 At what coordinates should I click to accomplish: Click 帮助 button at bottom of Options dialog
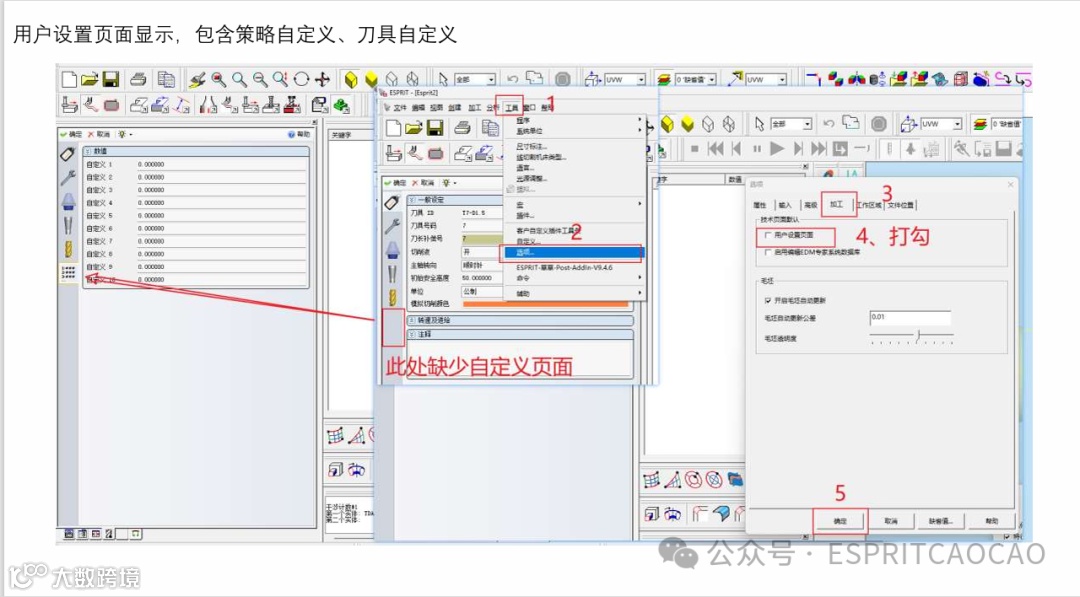click(x=991, y=521)
